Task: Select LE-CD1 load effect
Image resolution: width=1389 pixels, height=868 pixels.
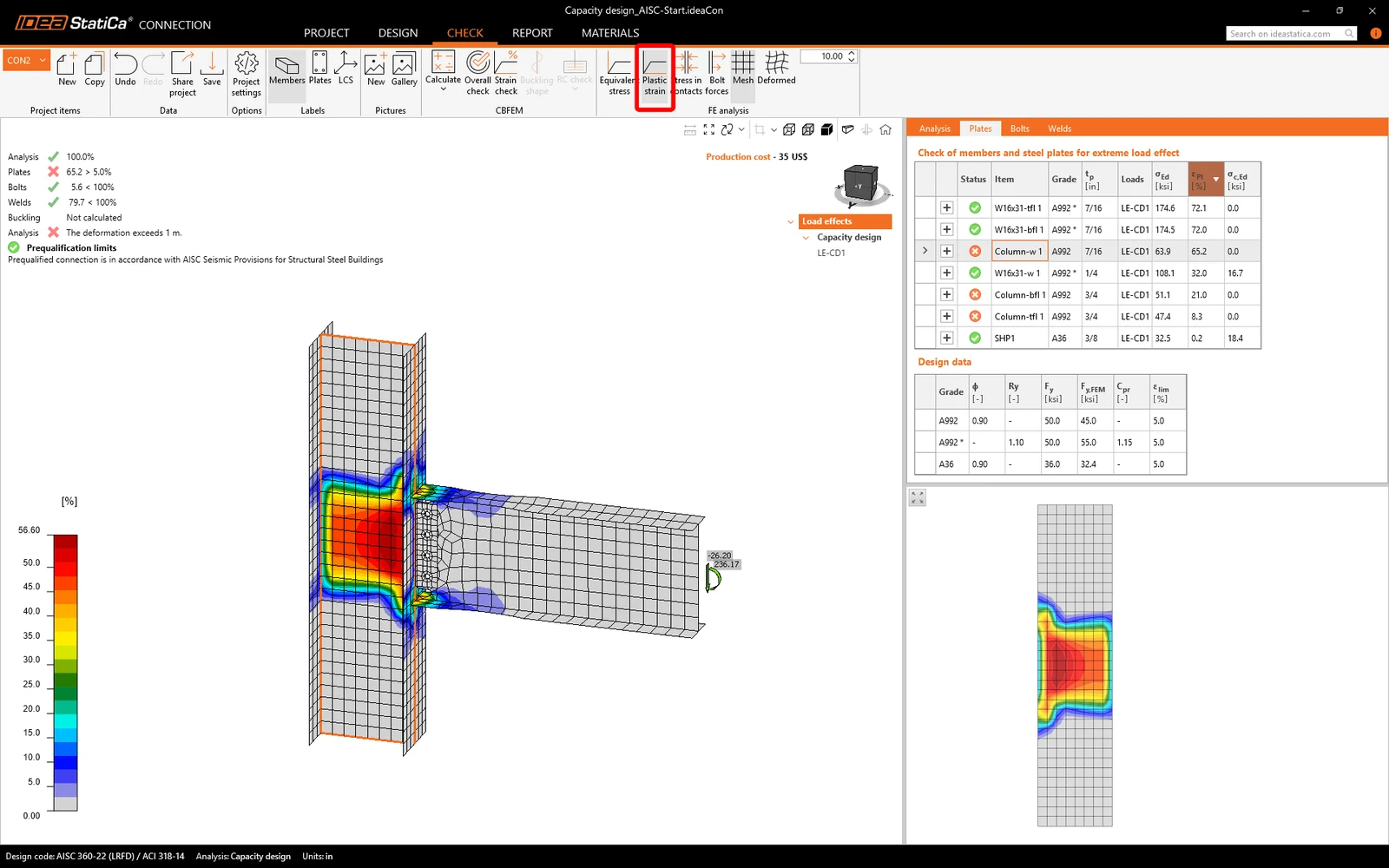Action: (831, 253)
